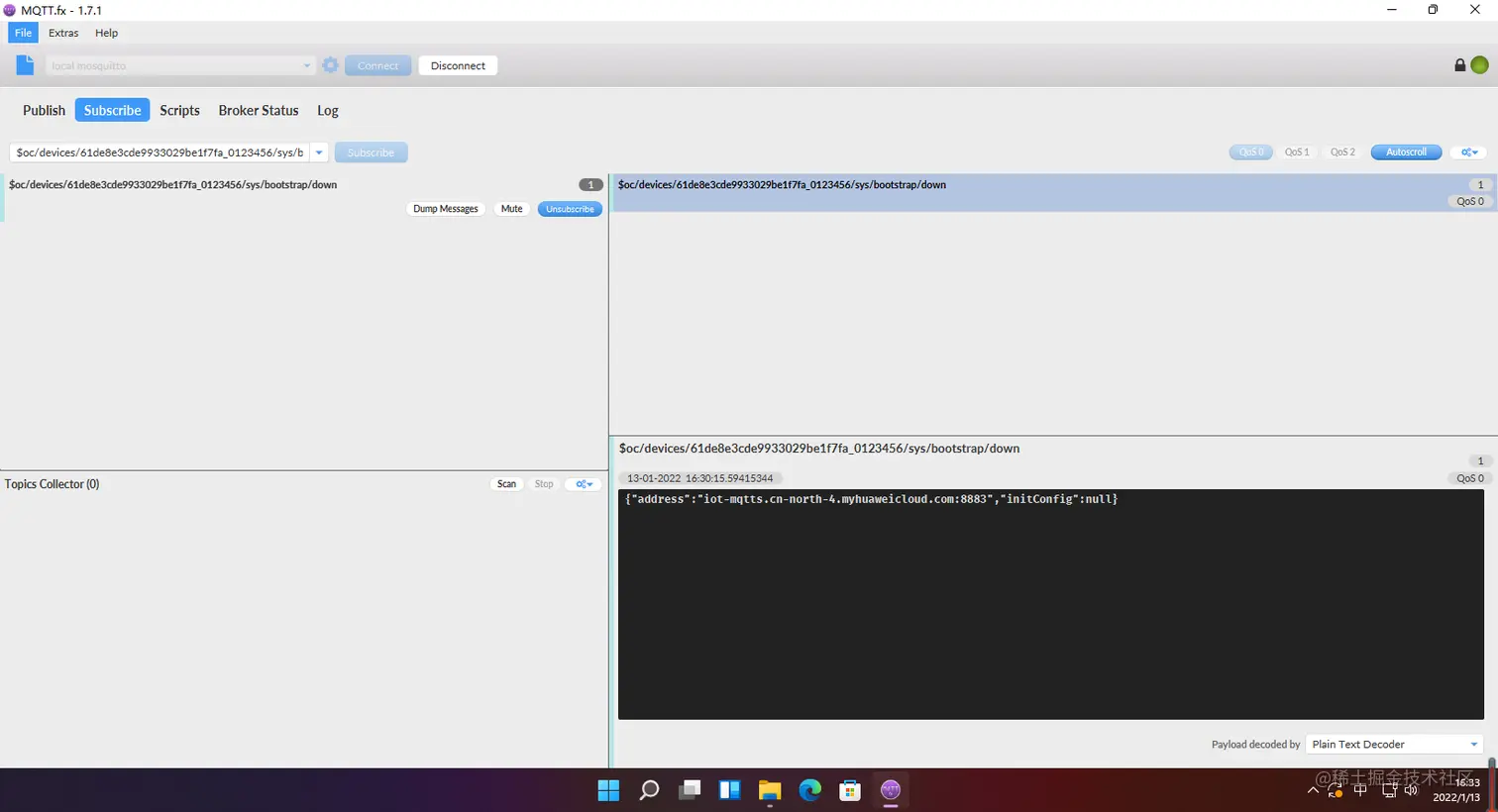Switch to the Publish tab
The height and width of the screenshot is (812, 1498).
click(44, 110)
